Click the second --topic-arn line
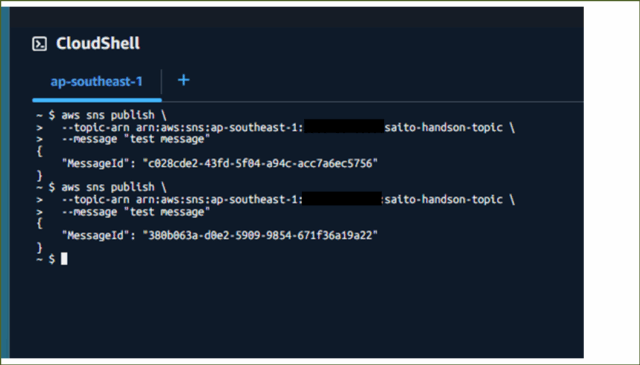Image resolution: width=640 pixels, height=365 pixels. click(x=288, y=200)
